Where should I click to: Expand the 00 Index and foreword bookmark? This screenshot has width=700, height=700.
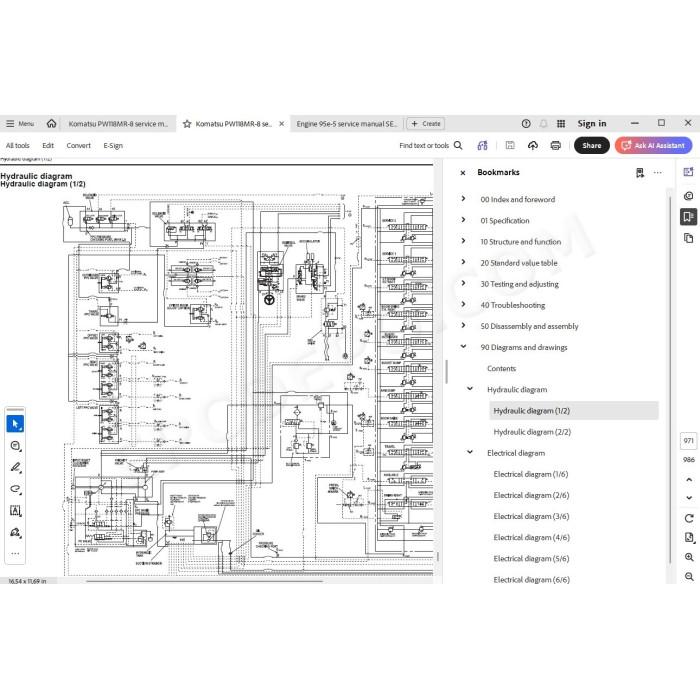(463, 199)
